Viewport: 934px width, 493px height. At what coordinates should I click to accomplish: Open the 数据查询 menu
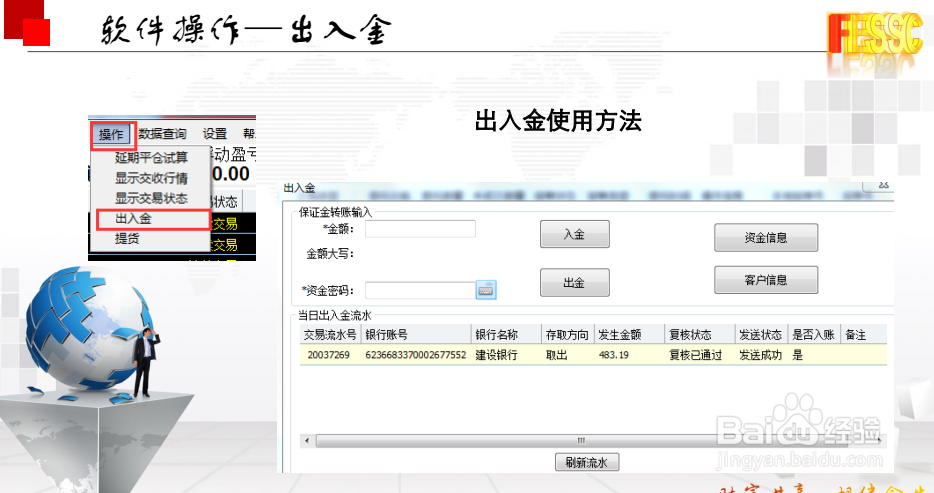tap(162, 135)
